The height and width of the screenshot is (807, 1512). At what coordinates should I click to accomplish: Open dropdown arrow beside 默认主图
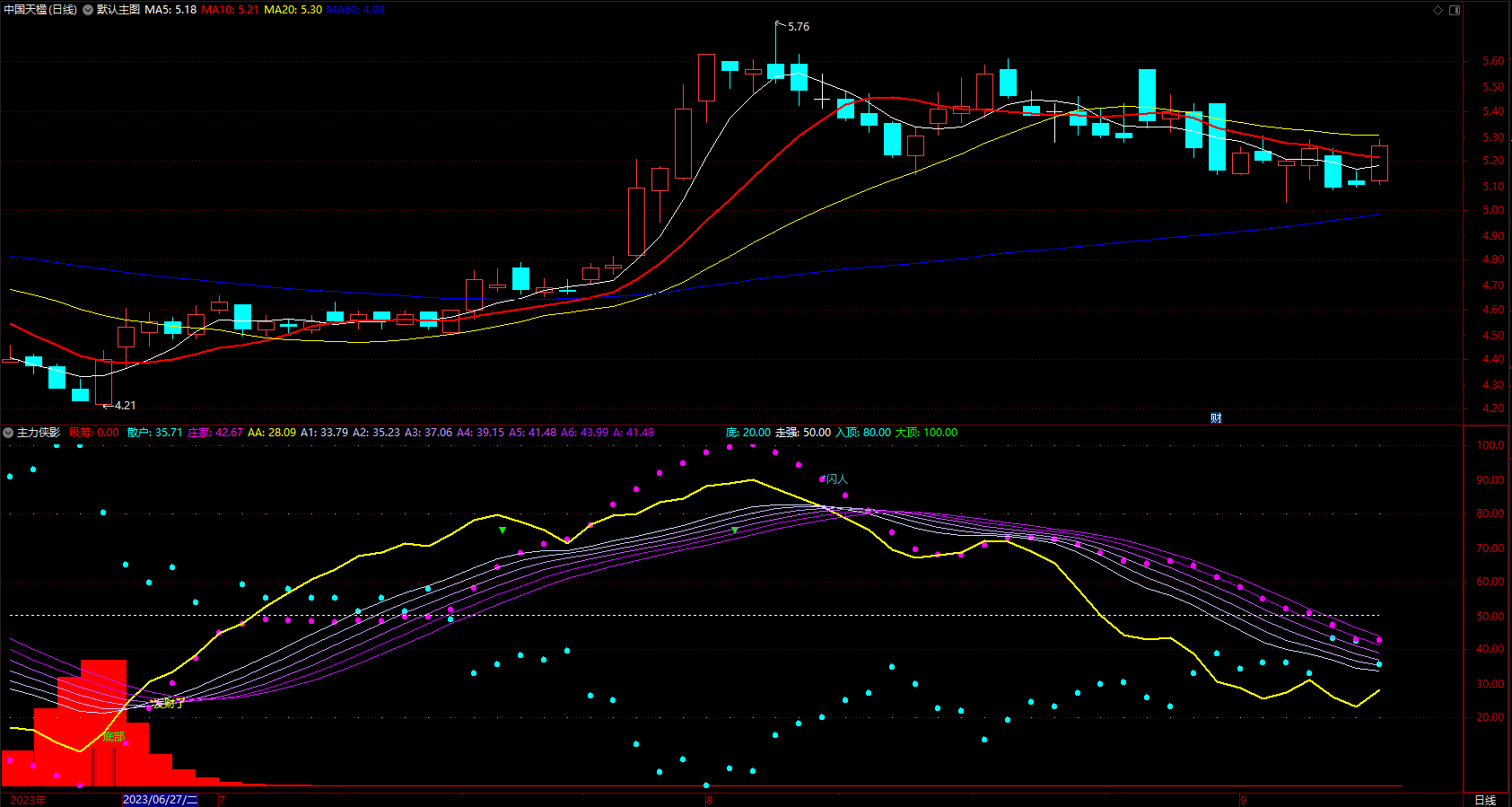[88, 10]
